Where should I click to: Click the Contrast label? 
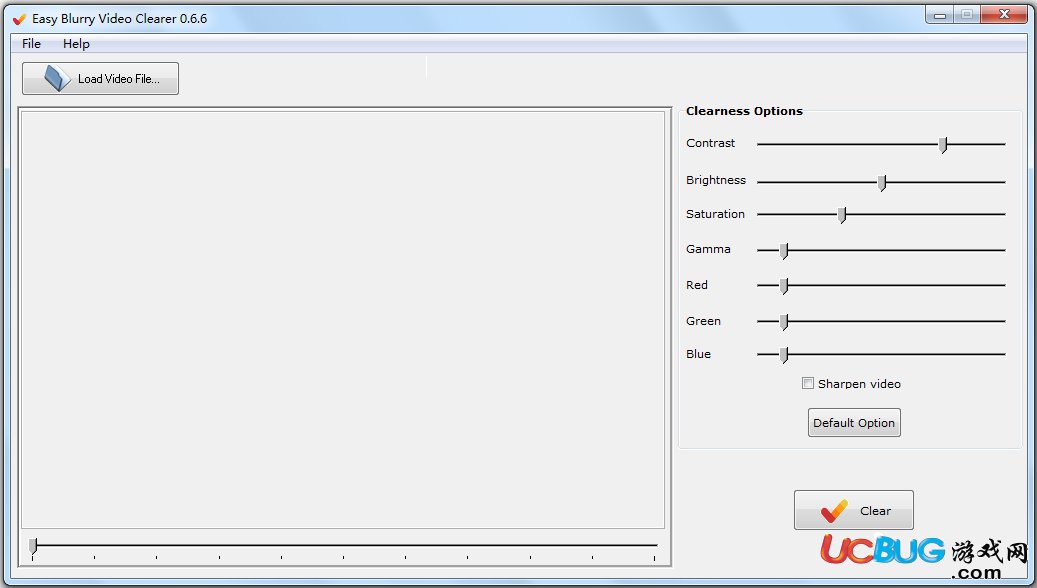[710, 143]
